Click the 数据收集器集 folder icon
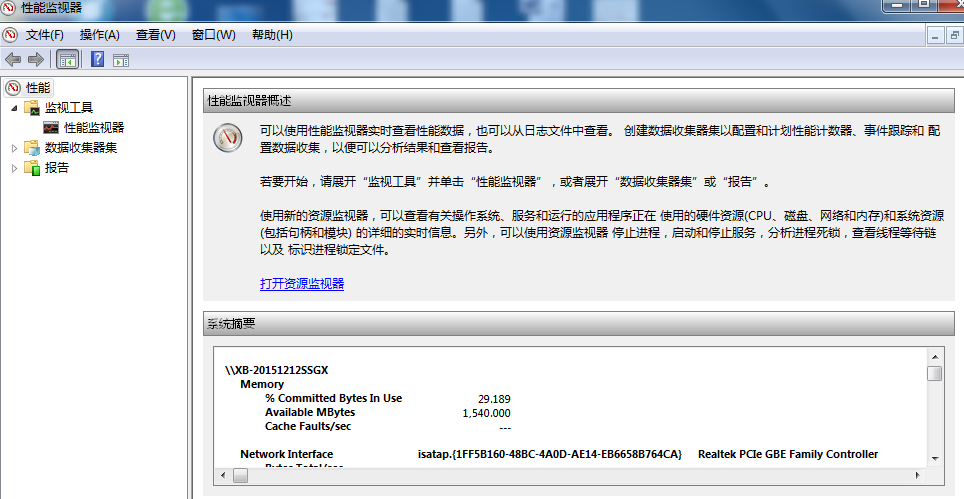This screenshot has height=499, width=964. (x=32, y=148)
